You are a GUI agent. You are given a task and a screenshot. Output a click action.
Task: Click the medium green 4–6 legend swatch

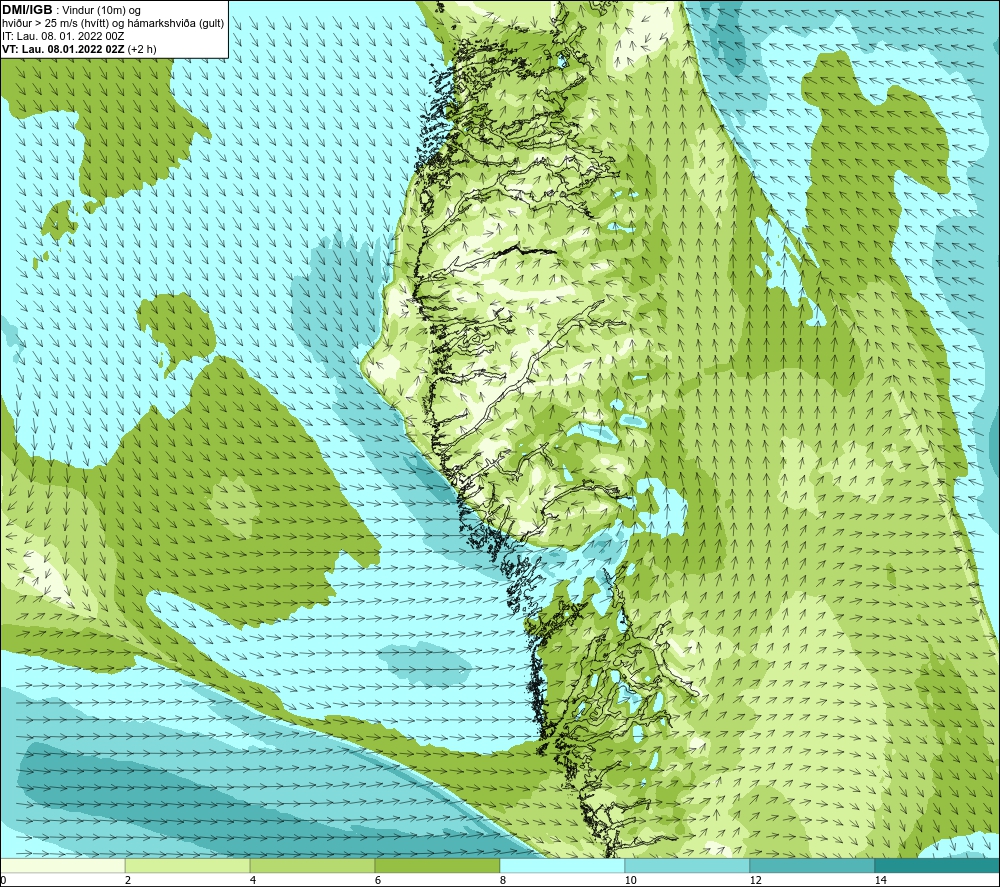click(312, 865)
